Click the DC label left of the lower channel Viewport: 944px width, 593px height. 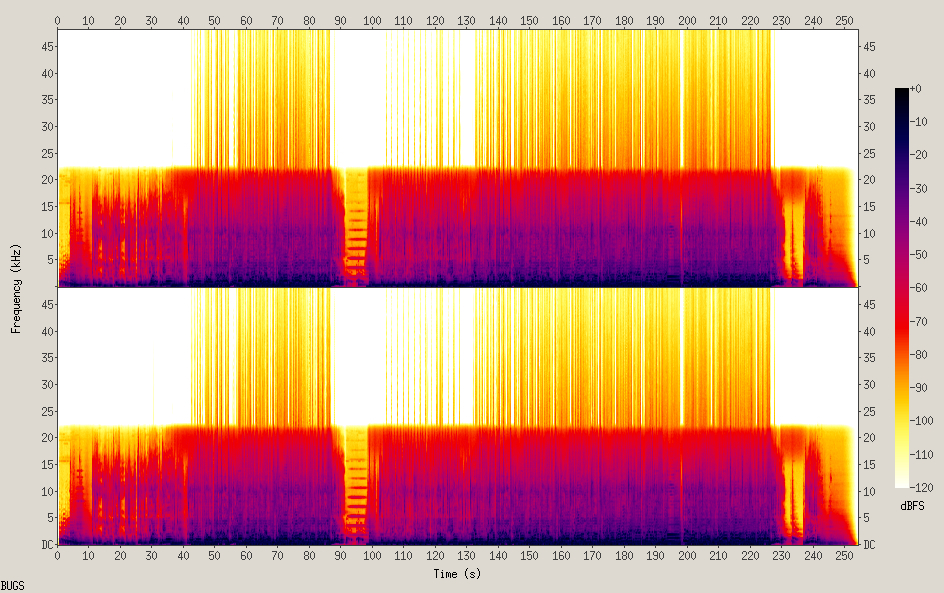point(46,545)
